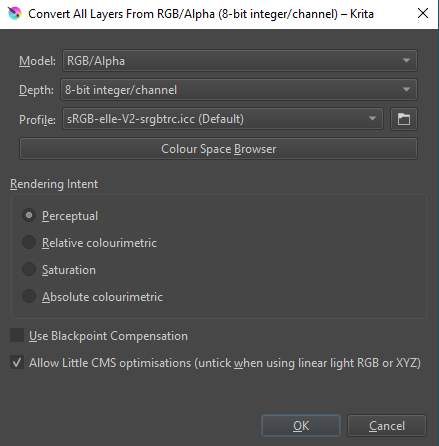Open the Profile dropdown showing sRGB-elle-V2-srgbtrc.icc

click(223, 119)
